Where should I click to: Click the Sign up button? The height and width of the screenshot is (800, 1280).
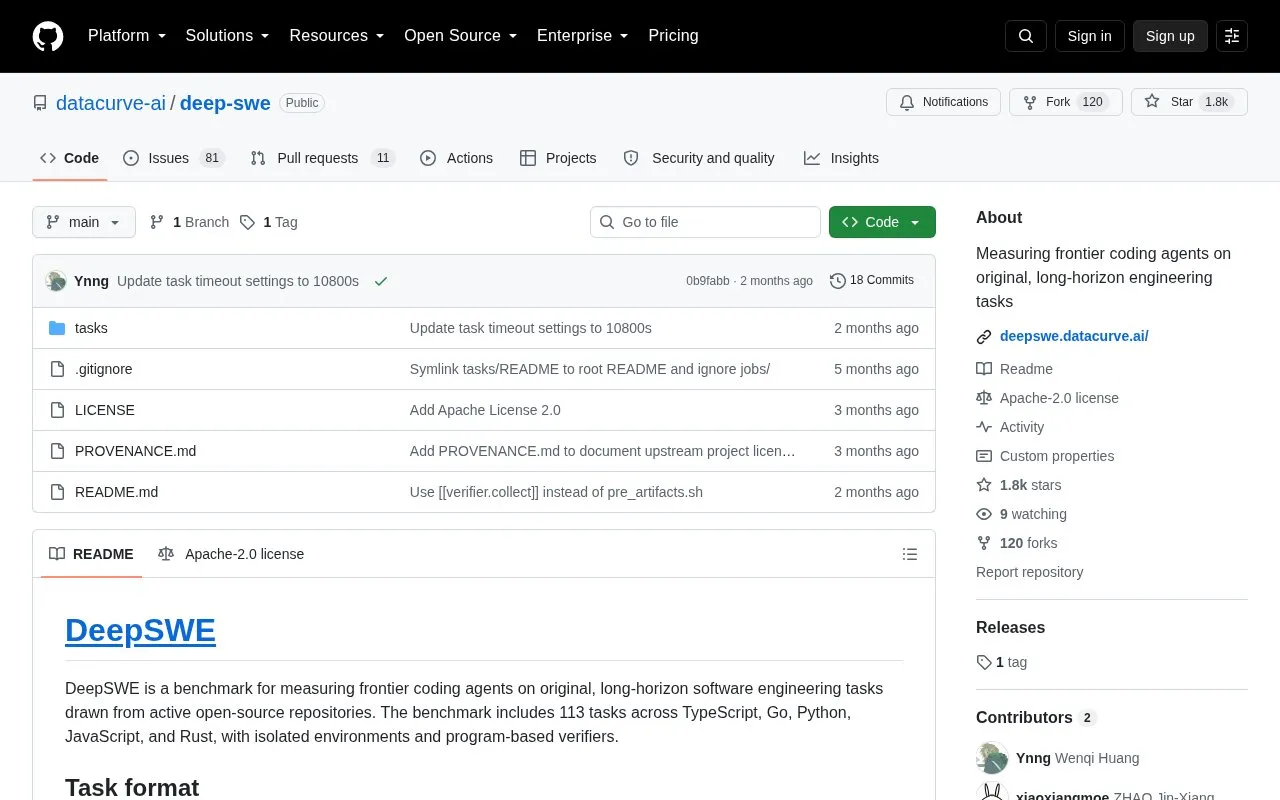click(x=1170, y=36)
